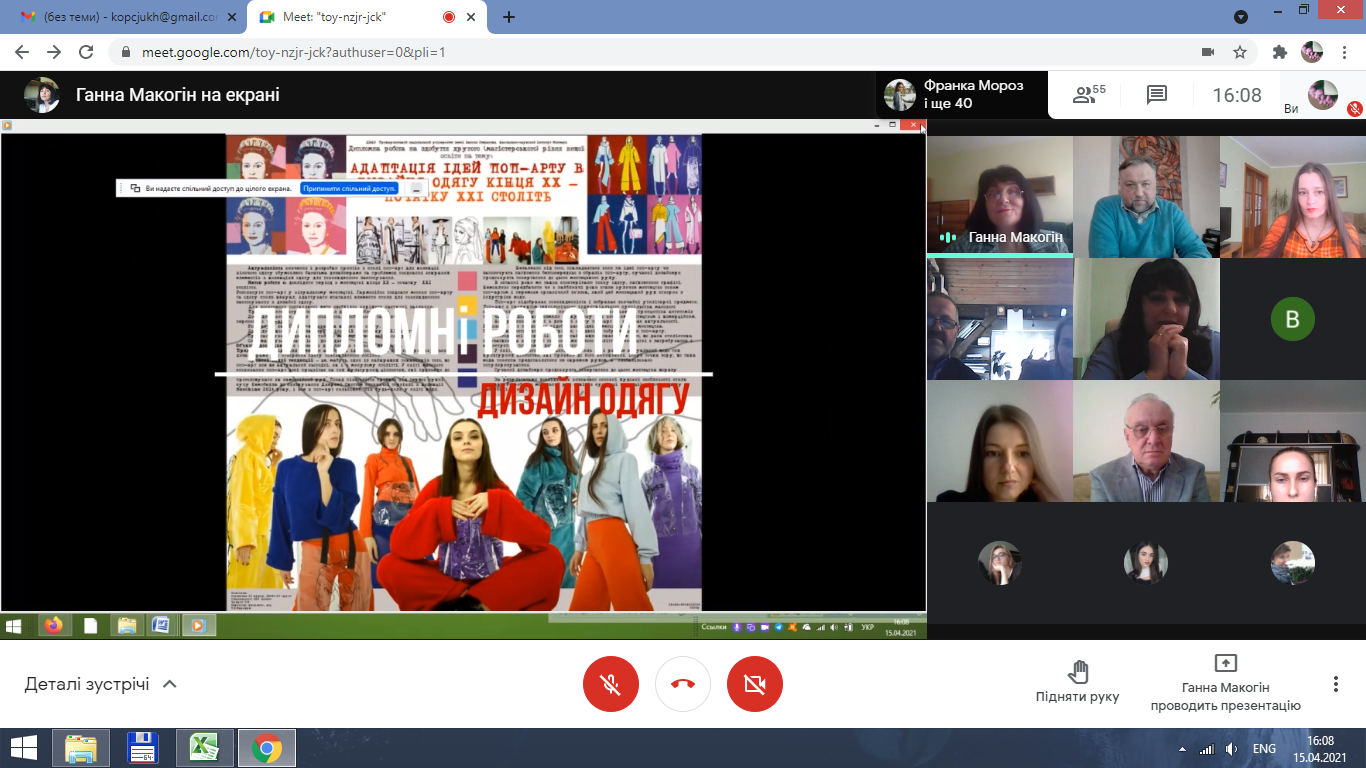The image size is (1366, 768).
Task: Open a new browser tab
Action: 509,17
